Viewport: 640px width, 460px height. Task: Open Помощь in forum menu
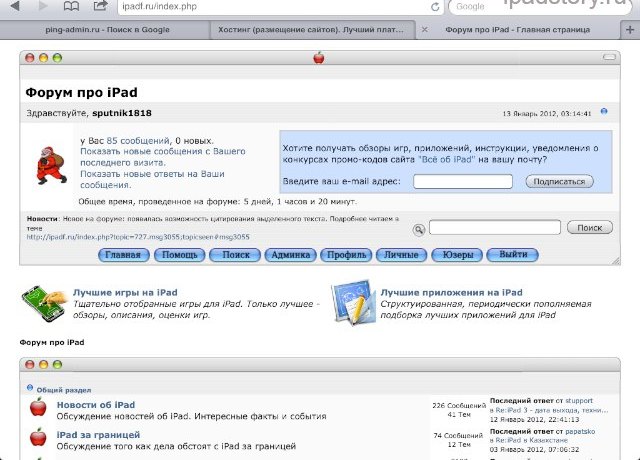(x=180, y=255)
